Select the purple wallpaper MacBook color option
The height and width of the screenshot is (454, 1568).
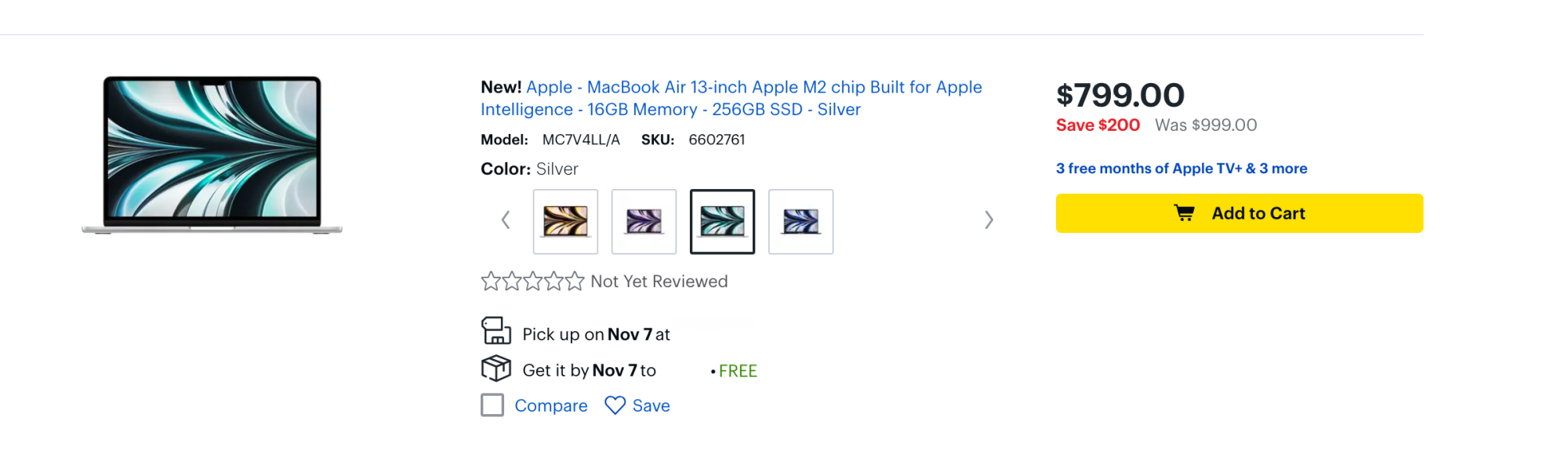coord(644,222)
